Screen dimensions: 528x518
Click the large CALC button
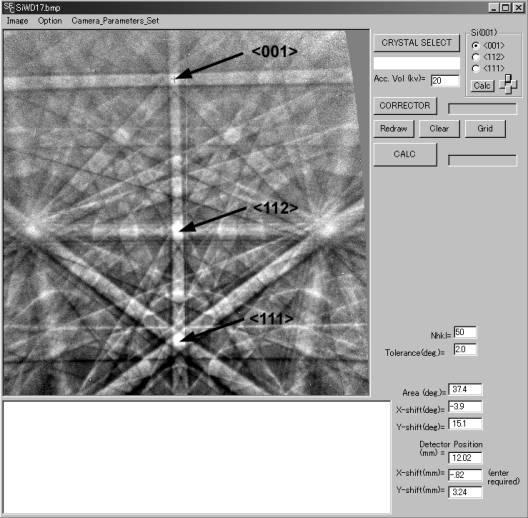click(x=405, y=154)
